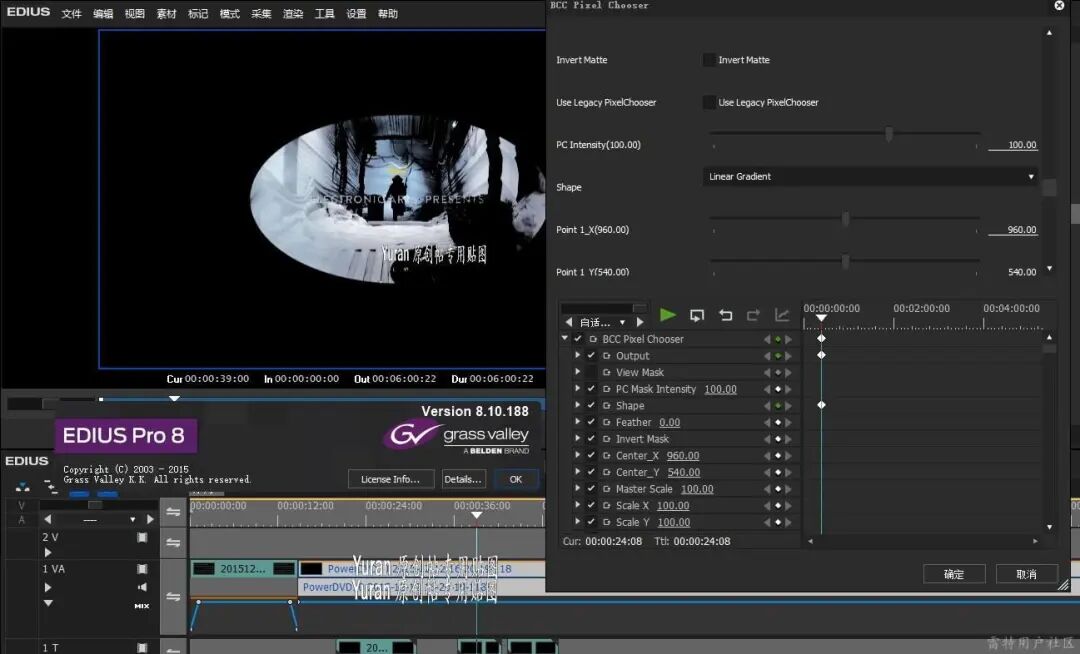Viewport: 1080px width, 654px height.
Task: Open the 工具 menu in menu bar
Action: [324, 14]
